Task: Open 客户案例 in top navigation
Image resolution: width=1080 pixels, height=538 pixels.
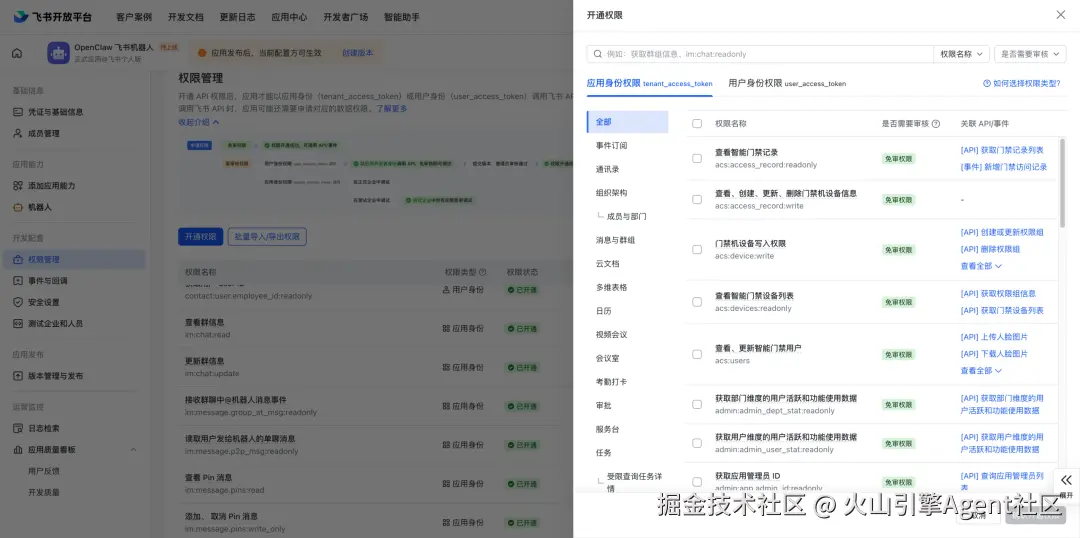Action: click(x=134, y=17)
